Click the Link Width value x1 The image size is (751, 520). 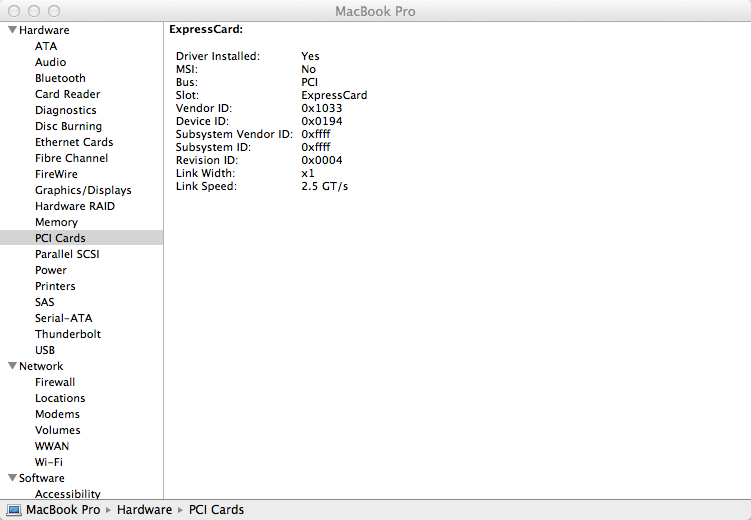pos(308,173)
